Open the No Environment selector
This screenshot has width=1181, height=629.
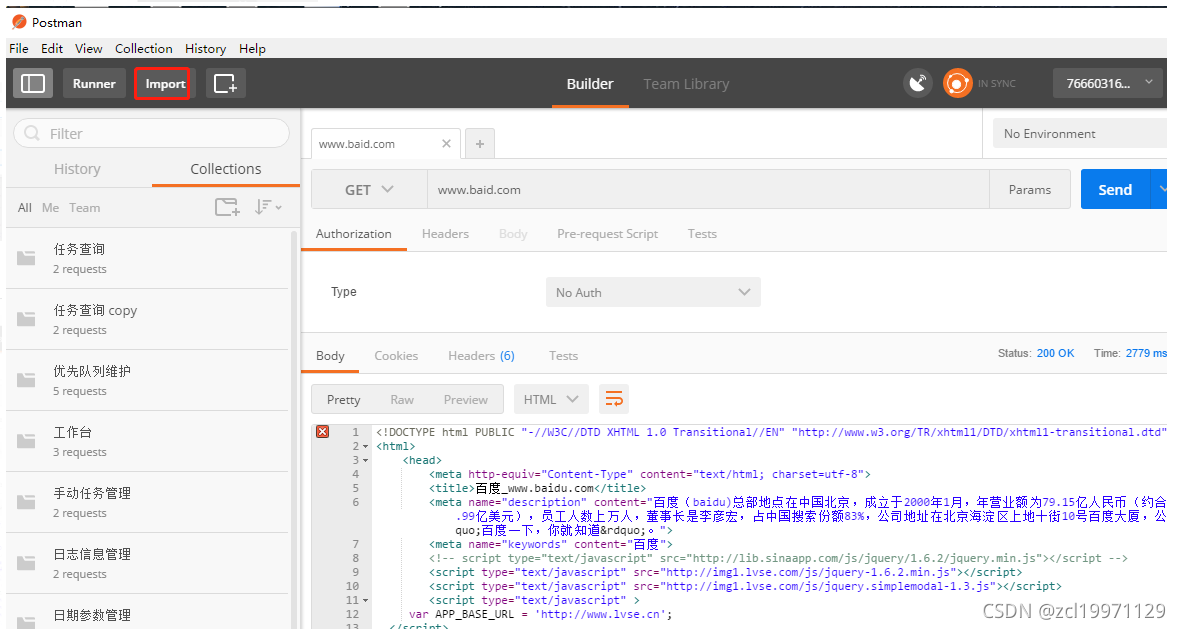(1079, 133)
